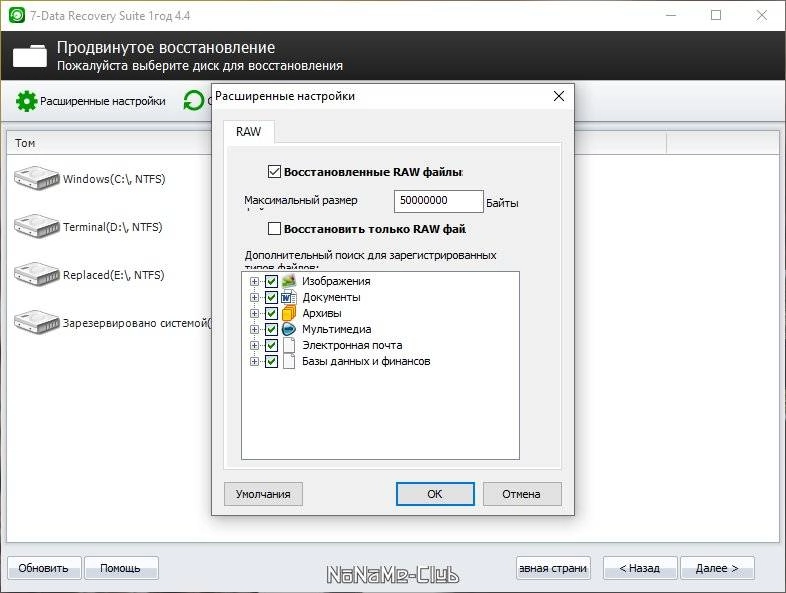Open Помощь button
The height and width of the screenshot is (593, 786).
pyautogui.click(x=120, y=568)
